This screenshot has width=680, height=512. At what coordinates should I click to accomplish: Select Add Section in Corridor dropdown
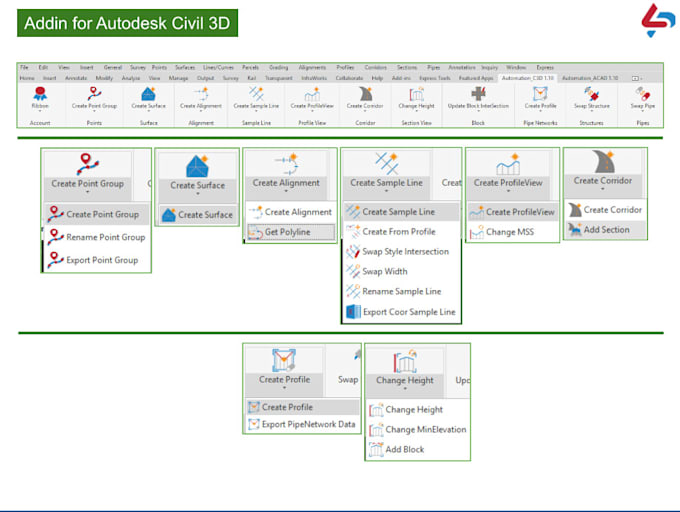[x=605, y=229]
